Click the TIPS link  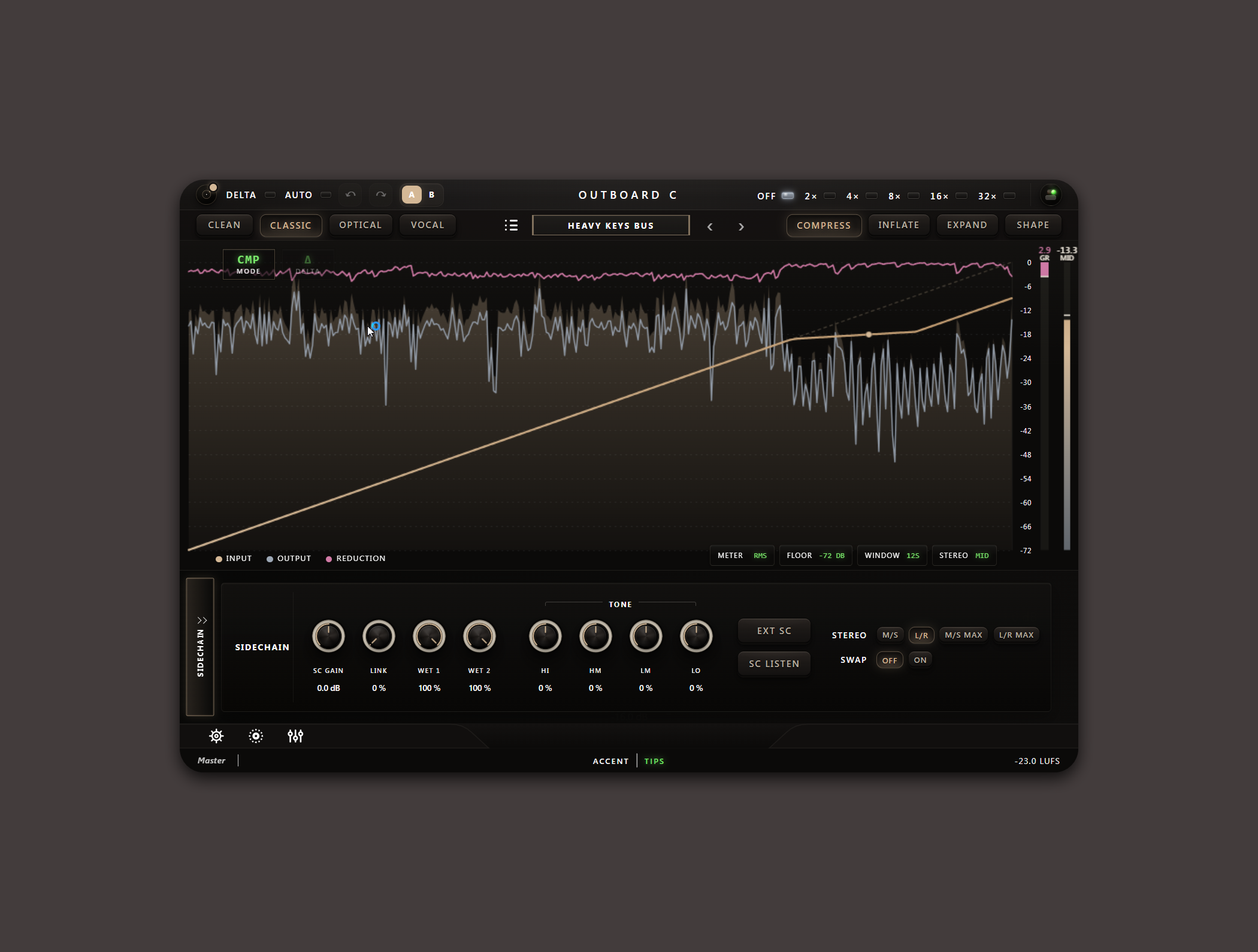pyautogui.click(x=654, y=761)
